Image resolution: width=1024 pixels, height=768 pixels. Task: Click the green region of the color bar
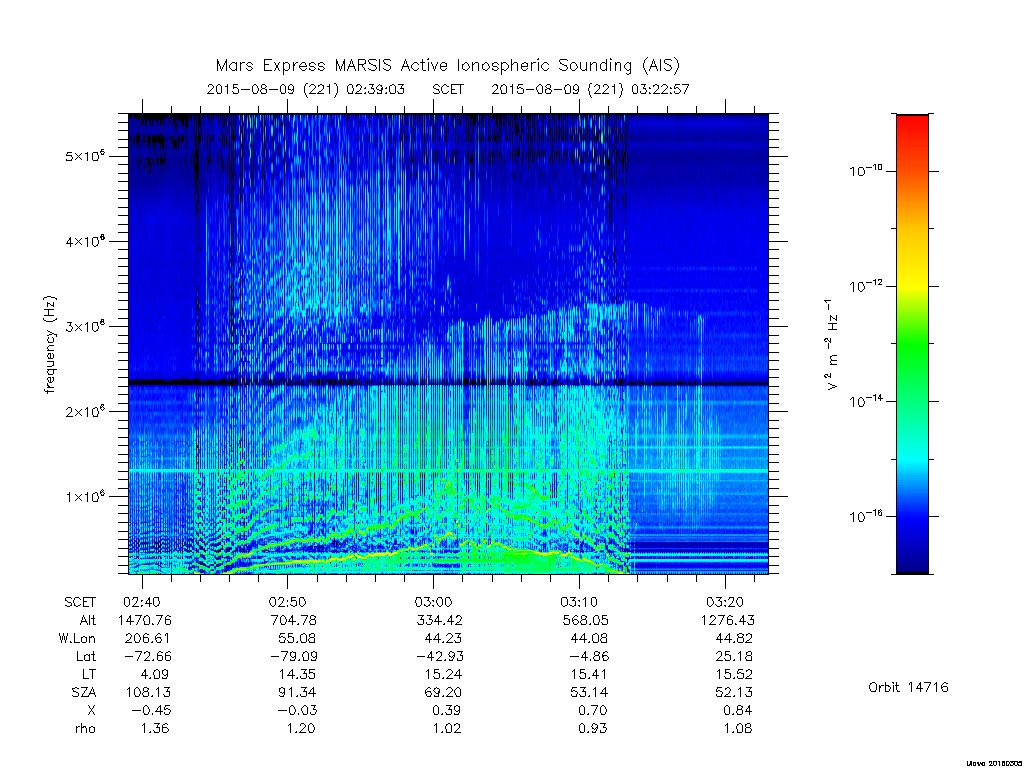[912, 346]
